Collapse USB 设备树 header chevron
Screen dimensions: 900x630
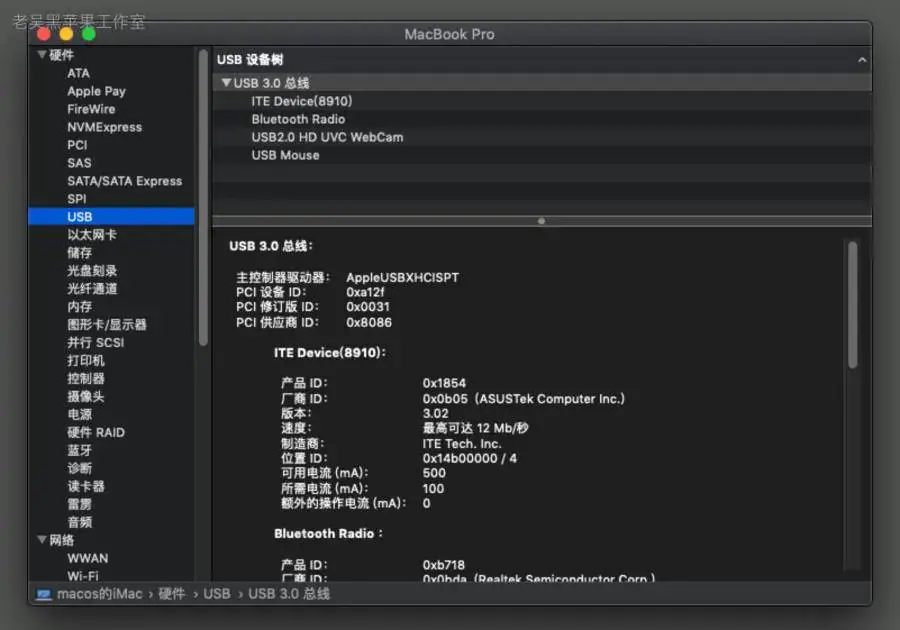(862, 60)
